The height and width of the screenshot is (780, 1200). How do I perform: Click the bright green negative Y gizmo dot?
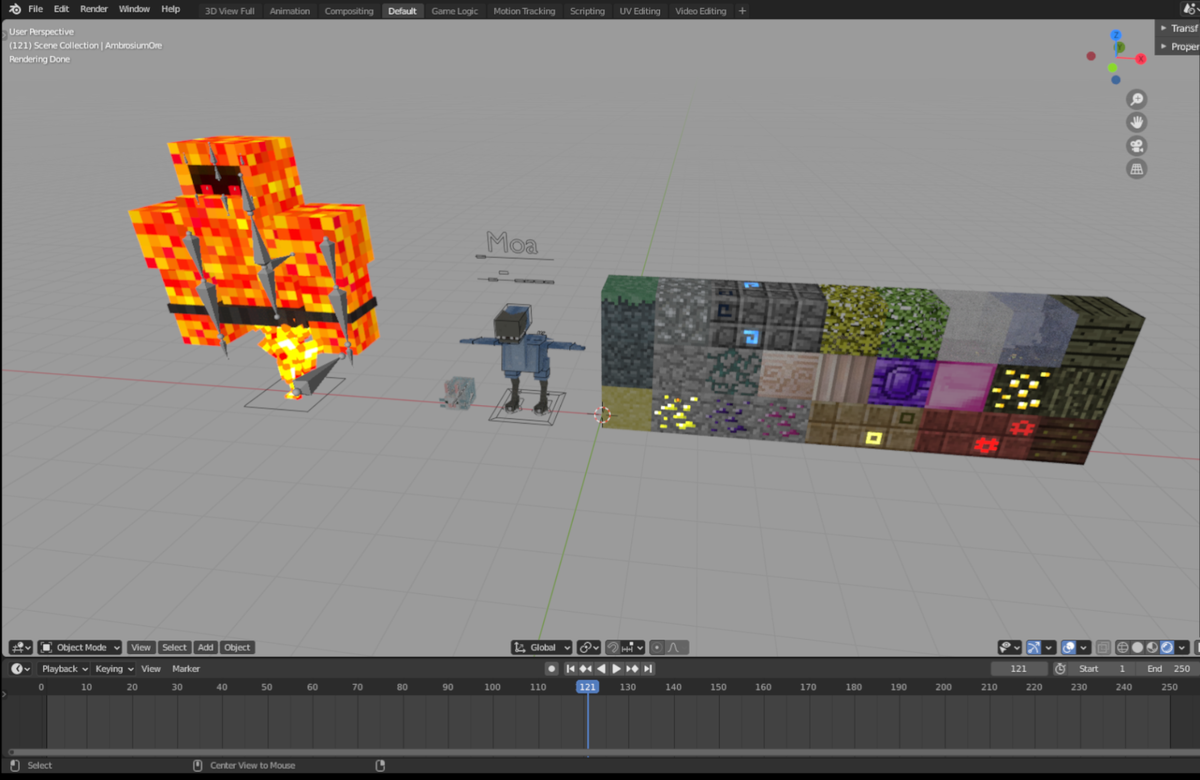point(1114,68)
